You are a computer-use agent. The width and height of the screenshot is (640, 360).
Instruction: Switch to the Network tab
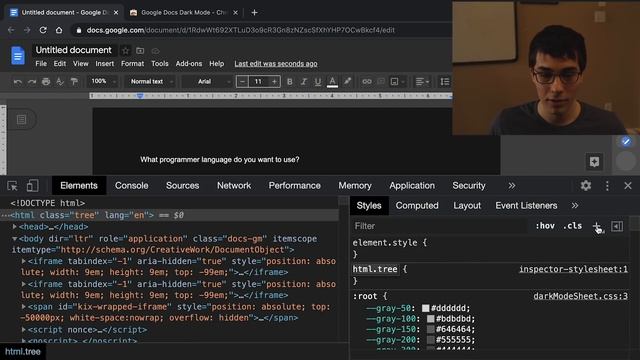coord(234,186)
